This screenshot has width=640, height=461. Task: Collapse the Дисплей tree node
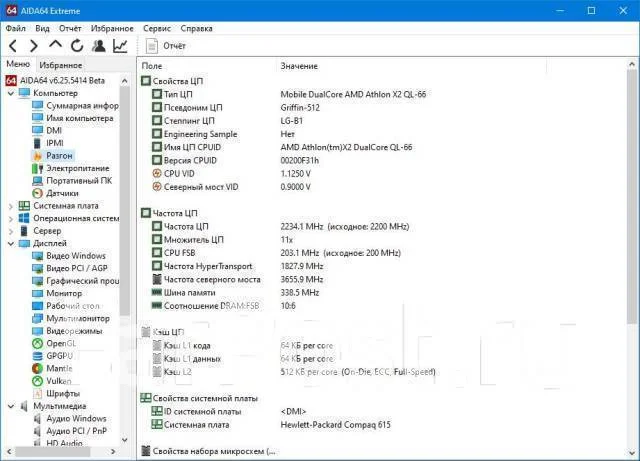point(11,243)
